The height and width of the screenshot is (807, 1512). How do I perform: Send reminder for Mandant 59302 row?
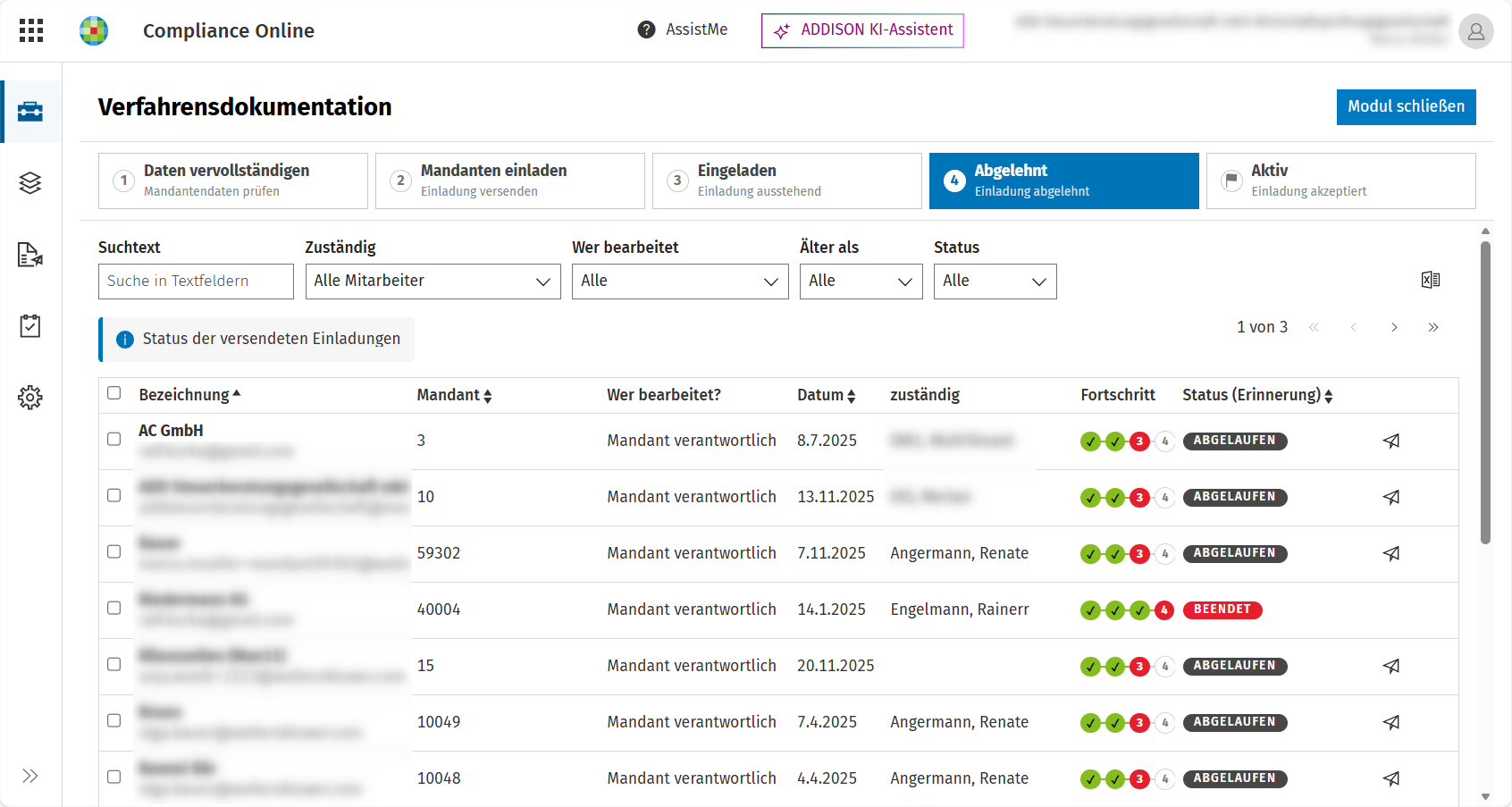pos(1391,553)
